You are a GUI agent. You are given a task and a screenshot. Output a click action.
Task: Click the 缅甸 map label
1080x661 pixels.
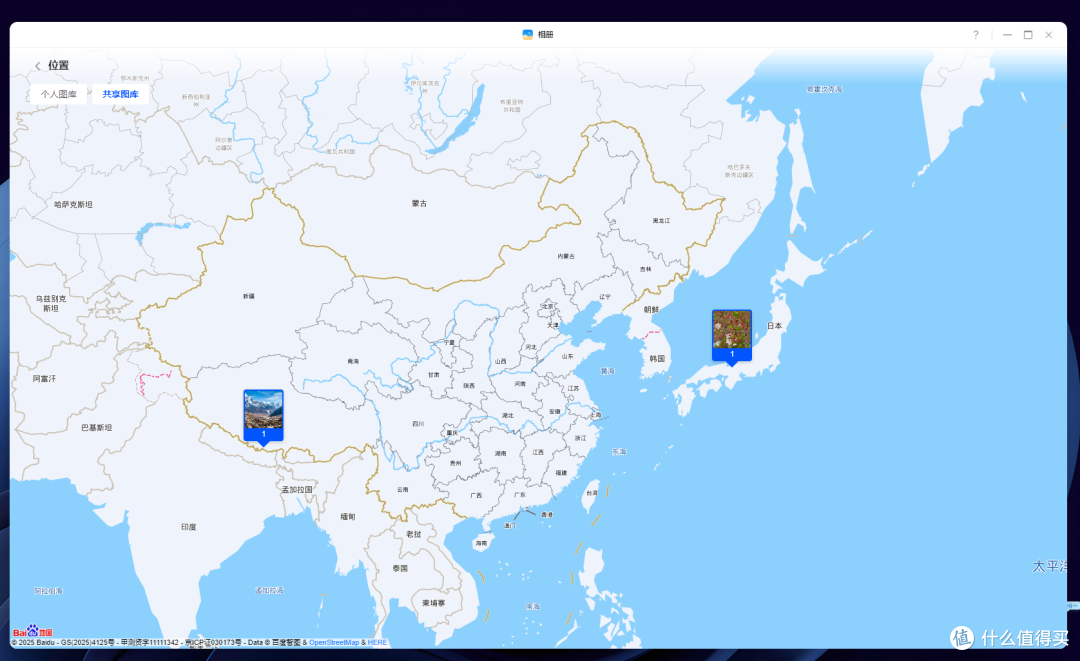348,516
